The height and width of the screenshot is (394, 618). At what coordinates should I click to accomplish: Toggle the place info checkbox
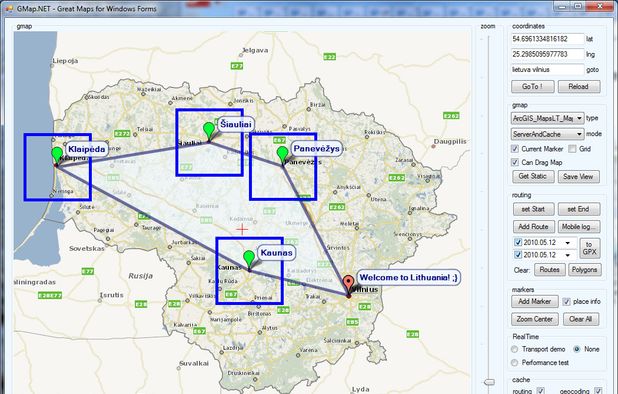tap(566, 301)
